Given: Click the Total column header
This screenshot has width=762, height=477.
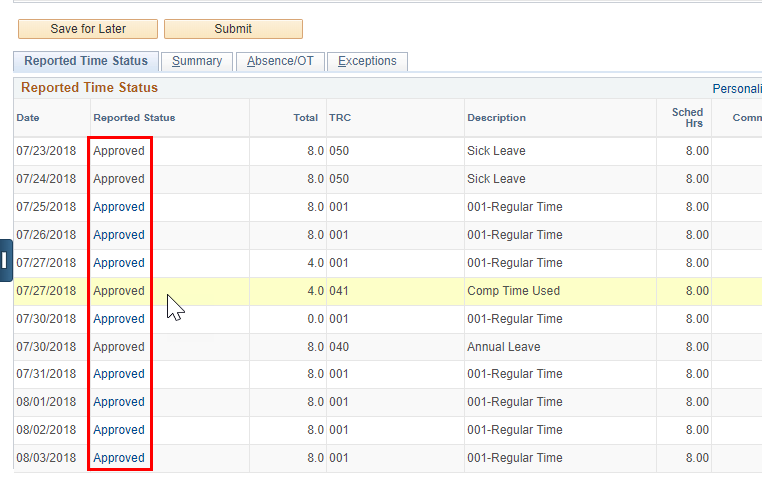Looking at the screenshot, I should tap(306, 118).
